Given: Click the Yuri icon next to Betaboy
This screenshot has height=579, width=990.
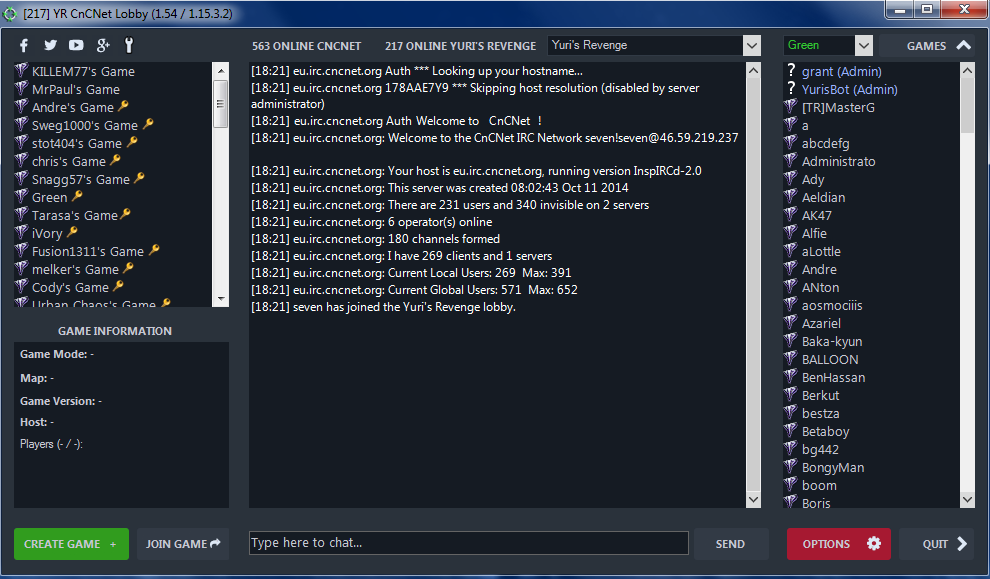Looking at the screenshot, I should (790, 430).
